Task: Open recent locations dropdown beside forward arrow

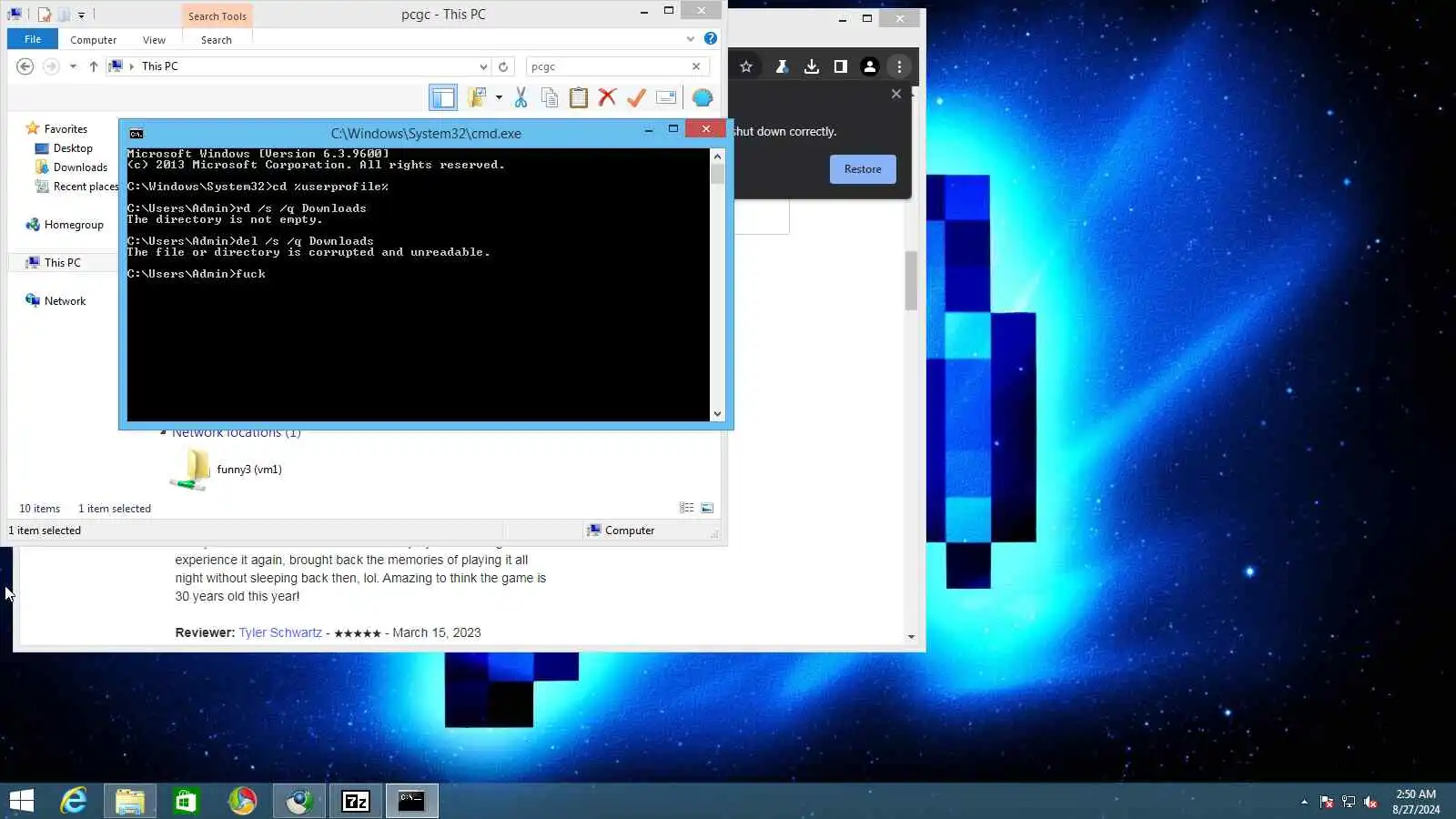Action: [x=73, y=66]
